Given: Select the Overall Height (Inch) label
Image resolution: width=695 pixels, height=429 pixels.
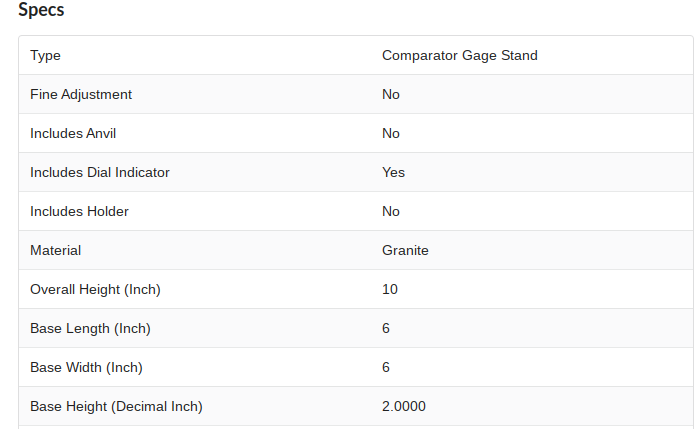Looking at the screenshot, I should pos(95,290).
